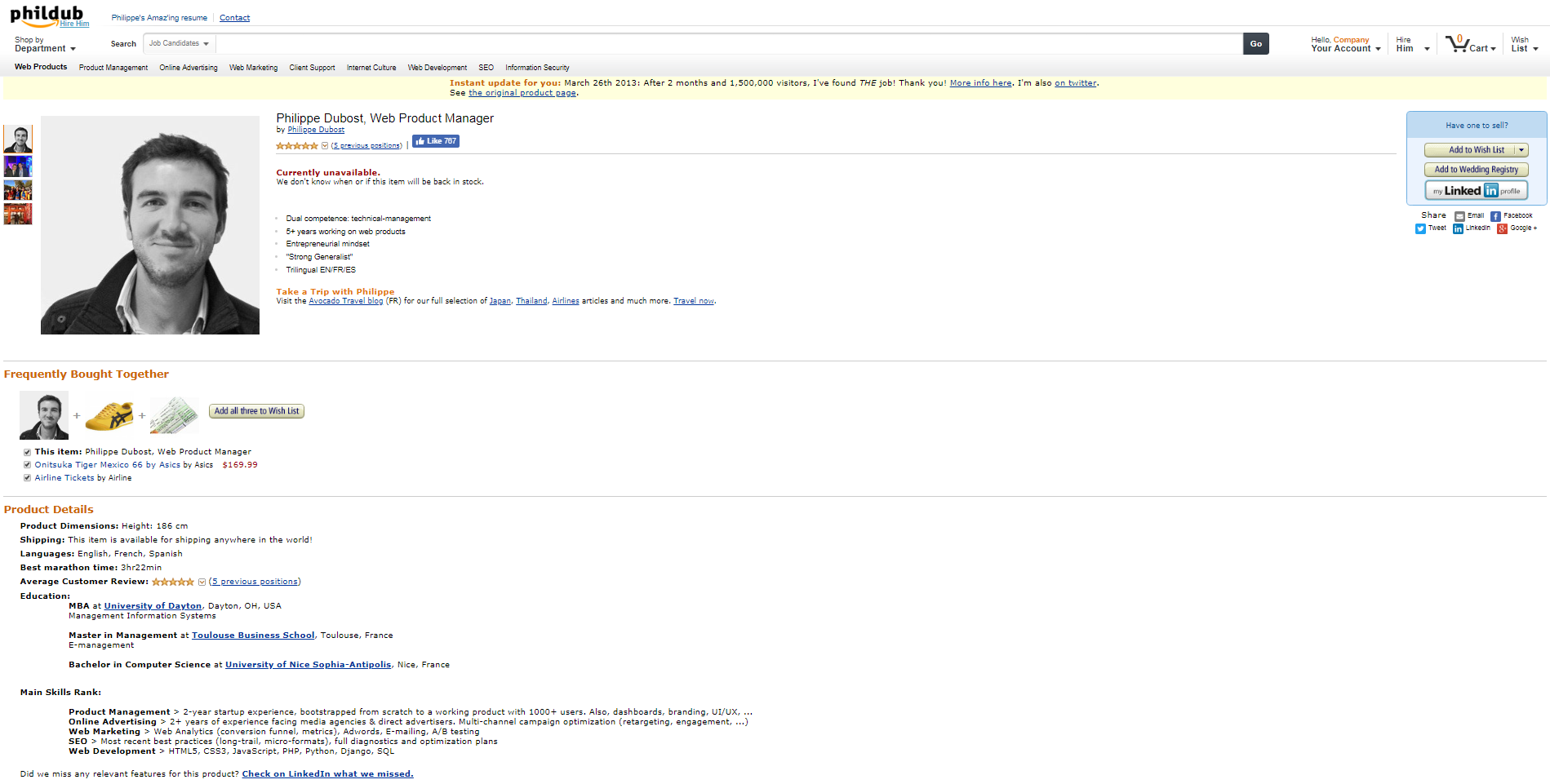
Task: Click the Twitter Tweet bird icon
Action: pyautogui.click(x=1420, y=228)
